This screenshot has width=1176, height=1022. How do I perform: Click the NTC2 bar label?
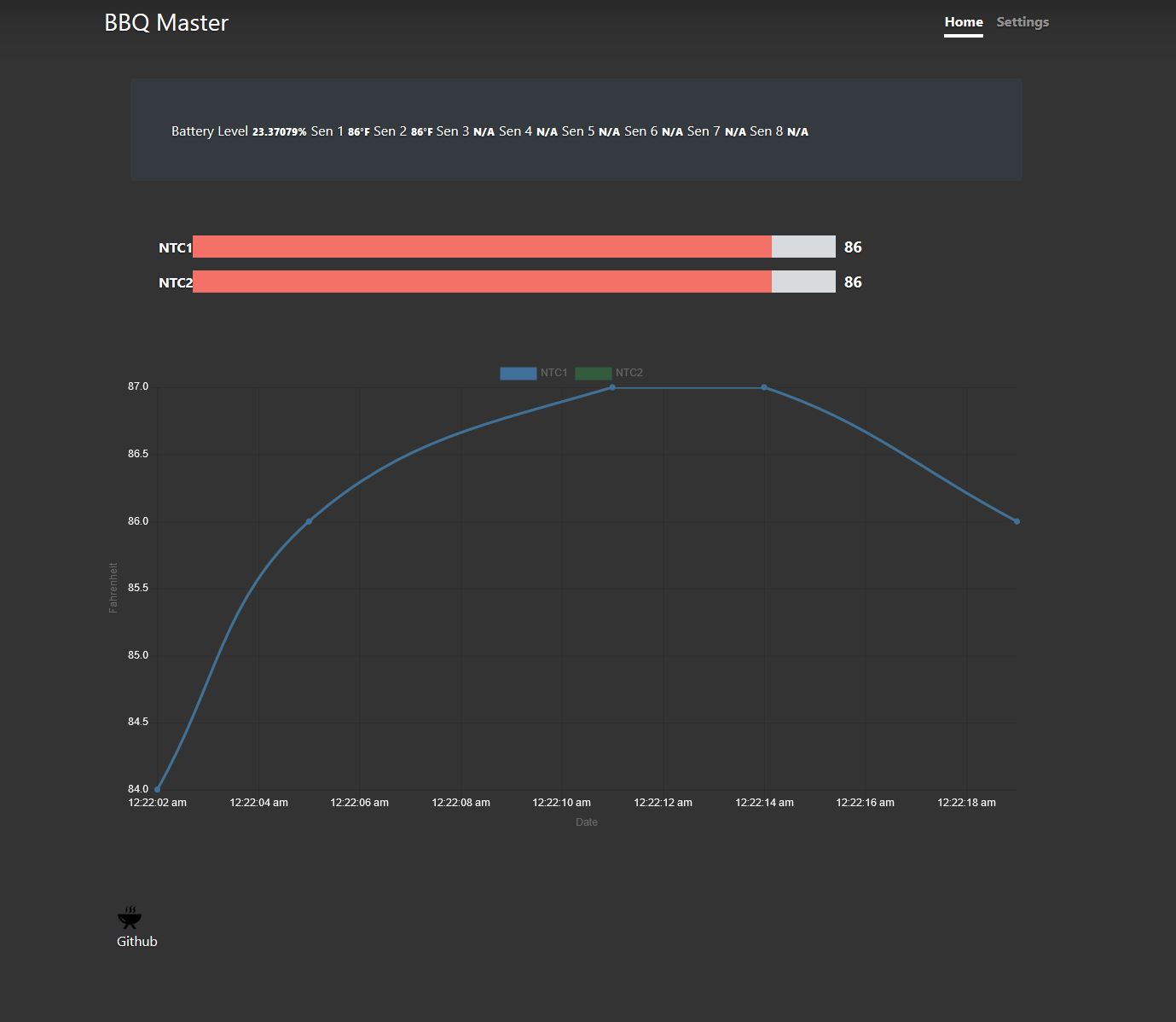pos(176,283)
